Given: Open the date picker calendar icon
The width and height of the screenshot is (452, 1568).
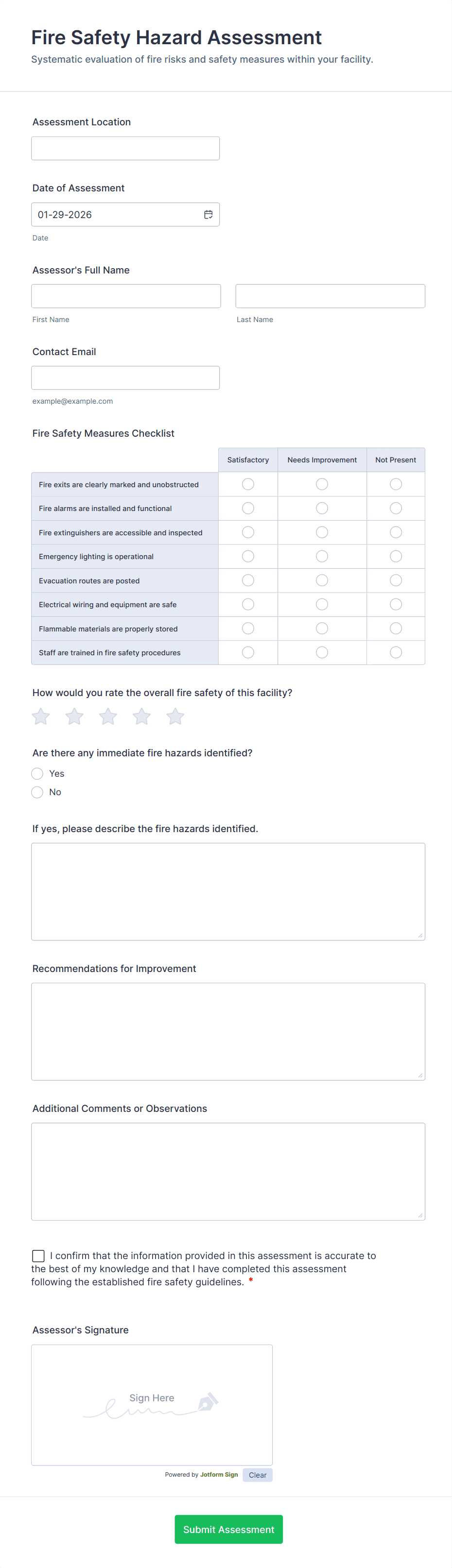Looking at the screenshot, I should coord(208,214).
